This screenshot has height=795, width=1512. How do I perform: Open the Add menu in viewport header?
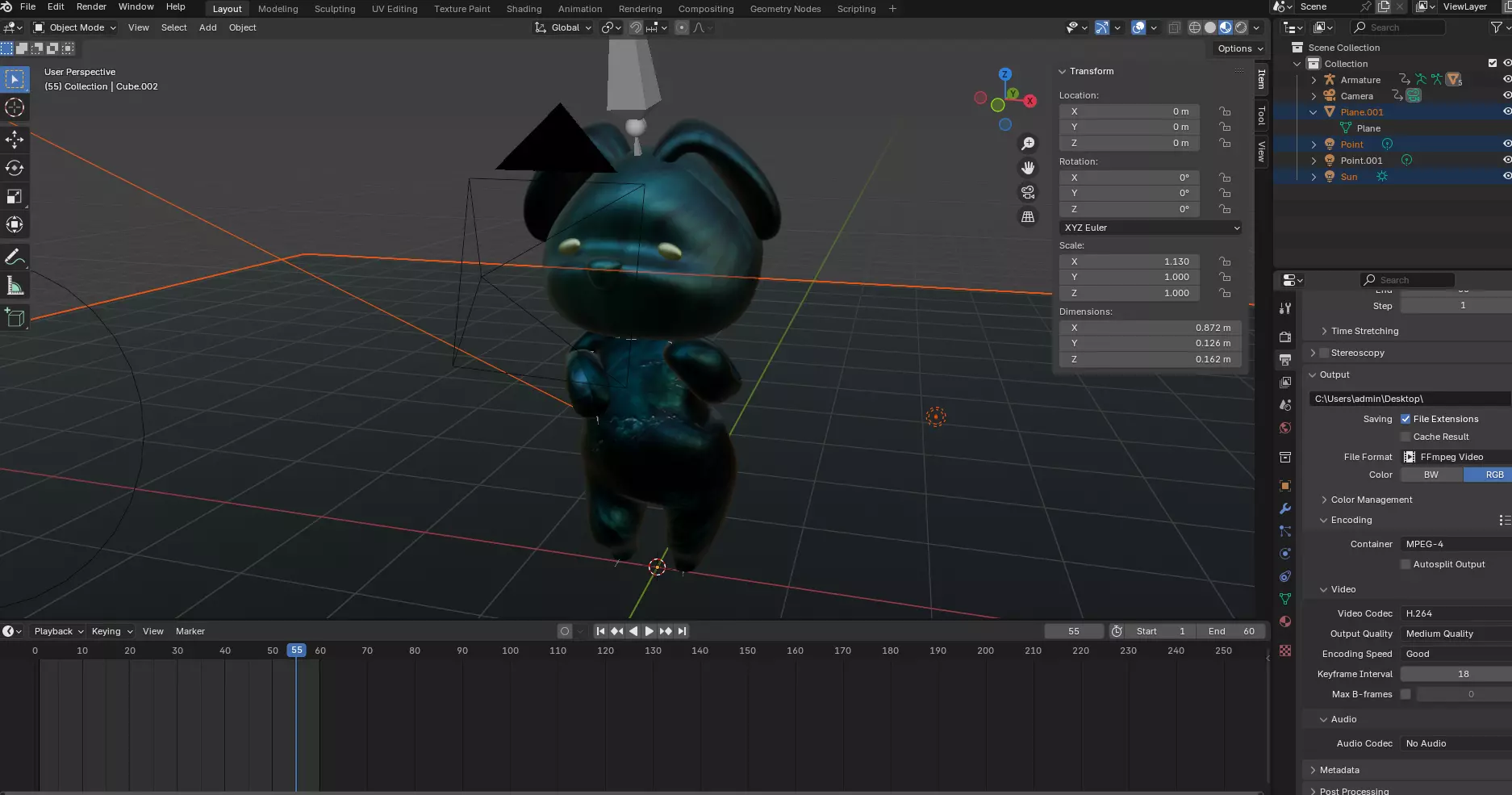tap(207, 27)
